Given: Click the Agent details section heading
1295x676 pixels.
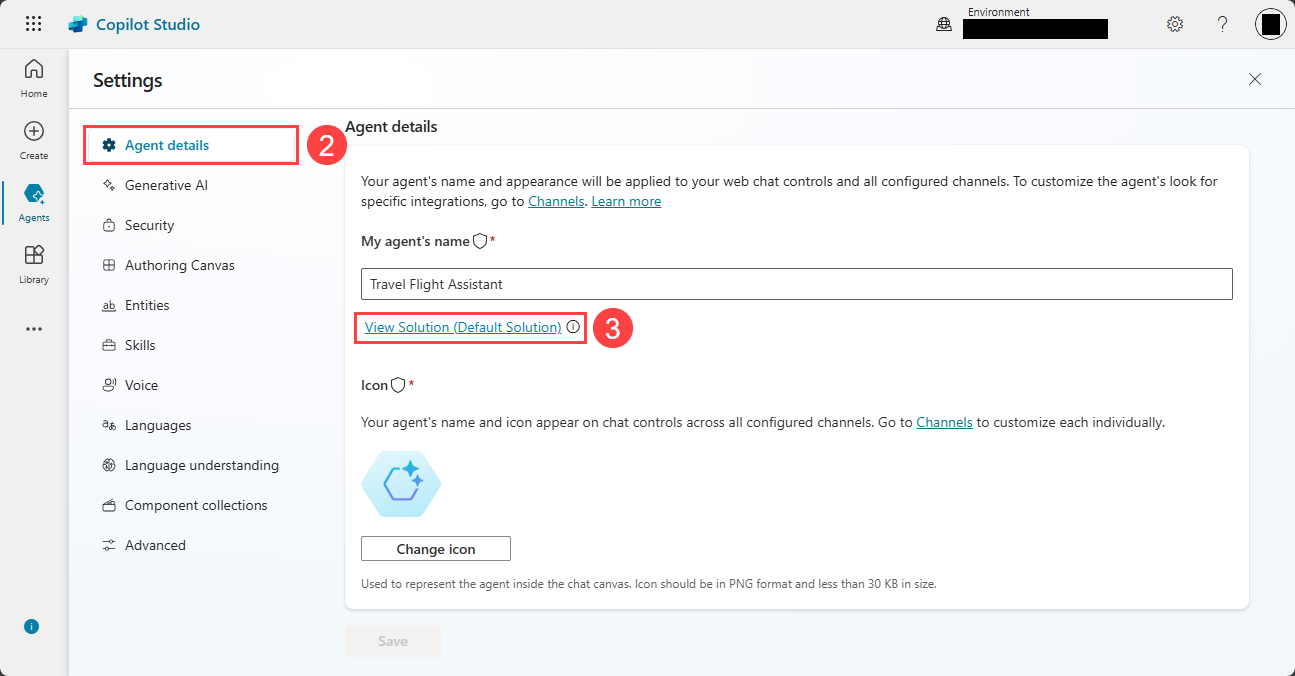Looking at the screenshot, I should [391, 127].
